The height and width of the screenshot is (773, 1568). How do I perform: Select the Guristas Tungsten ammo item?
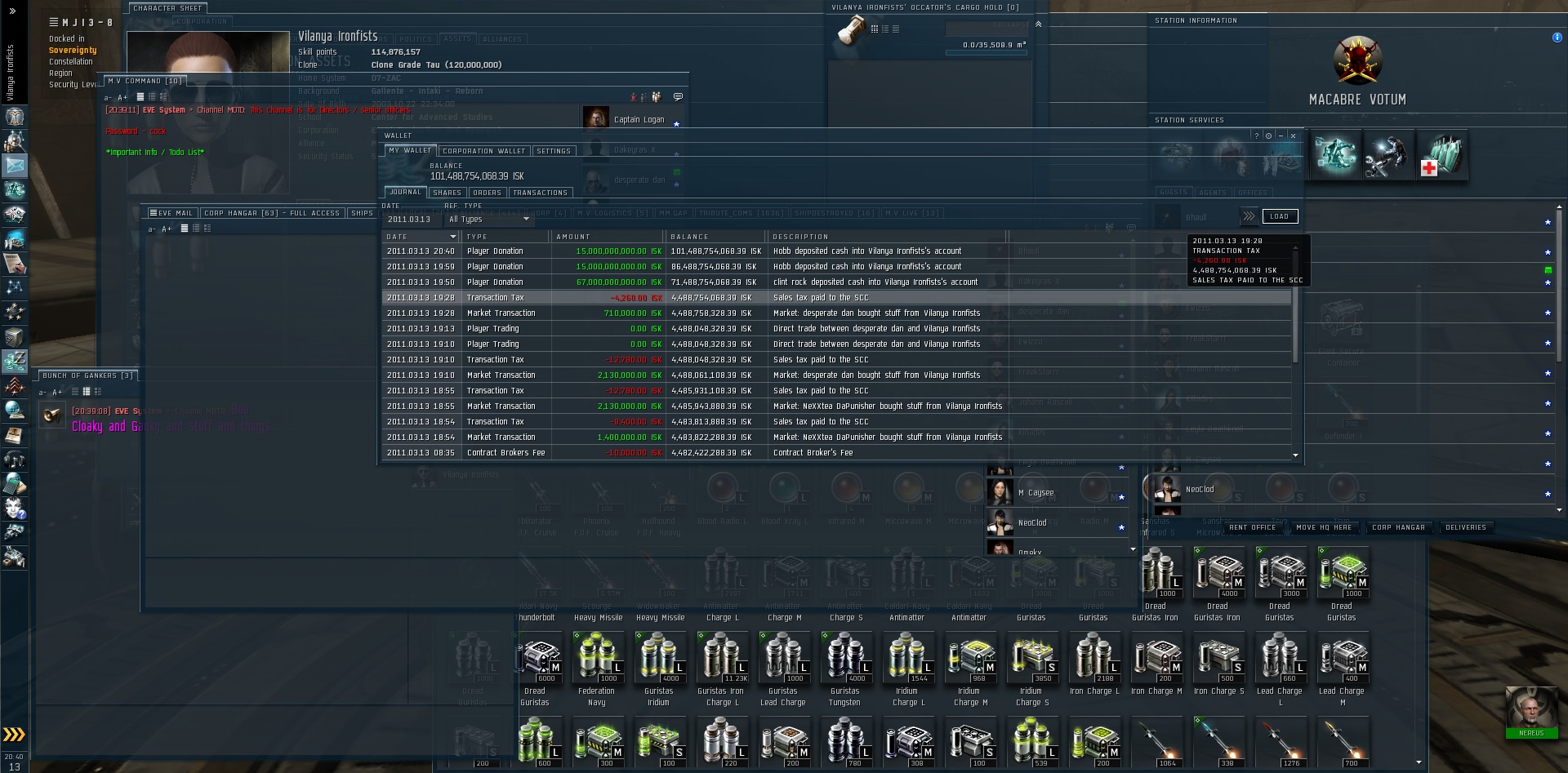[x=845, y=671]
